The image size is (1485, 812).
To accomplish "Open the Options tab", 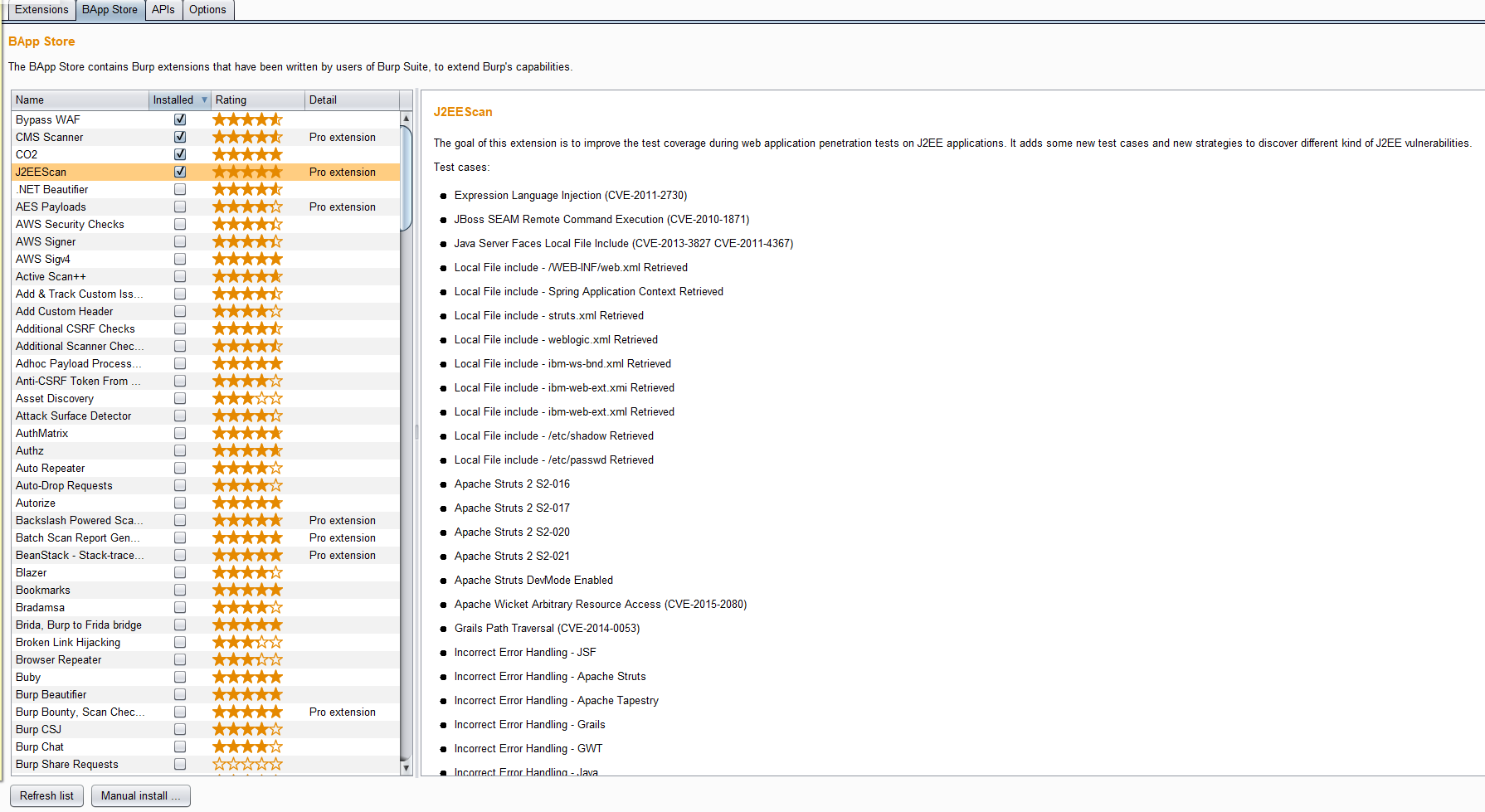I will point(207,10).
